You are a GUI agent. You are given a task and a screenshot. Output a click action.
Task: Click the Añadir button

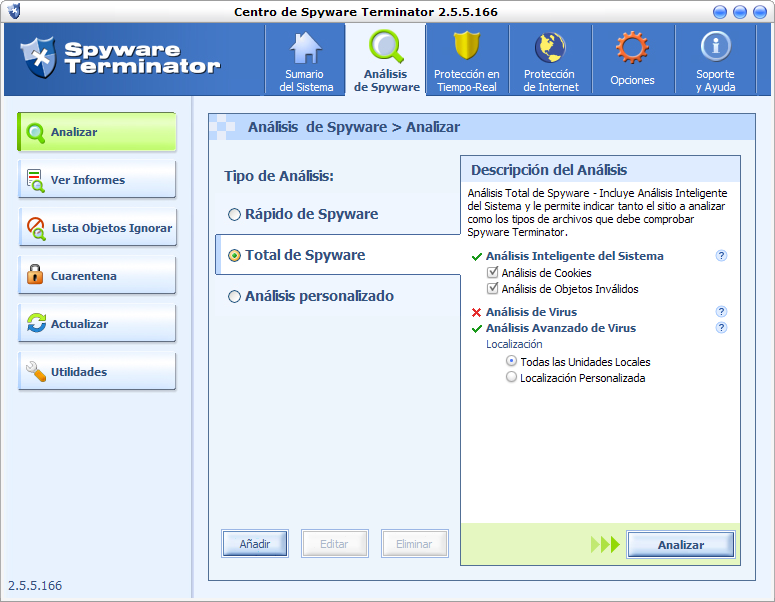255,544
